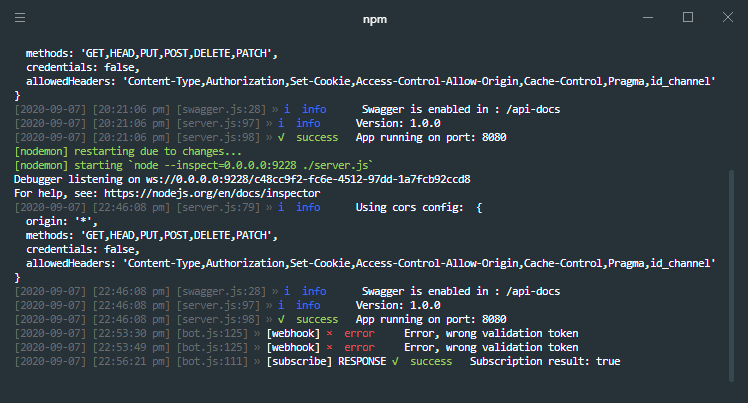Click the server.js:79 file reference

pos(218,207)
